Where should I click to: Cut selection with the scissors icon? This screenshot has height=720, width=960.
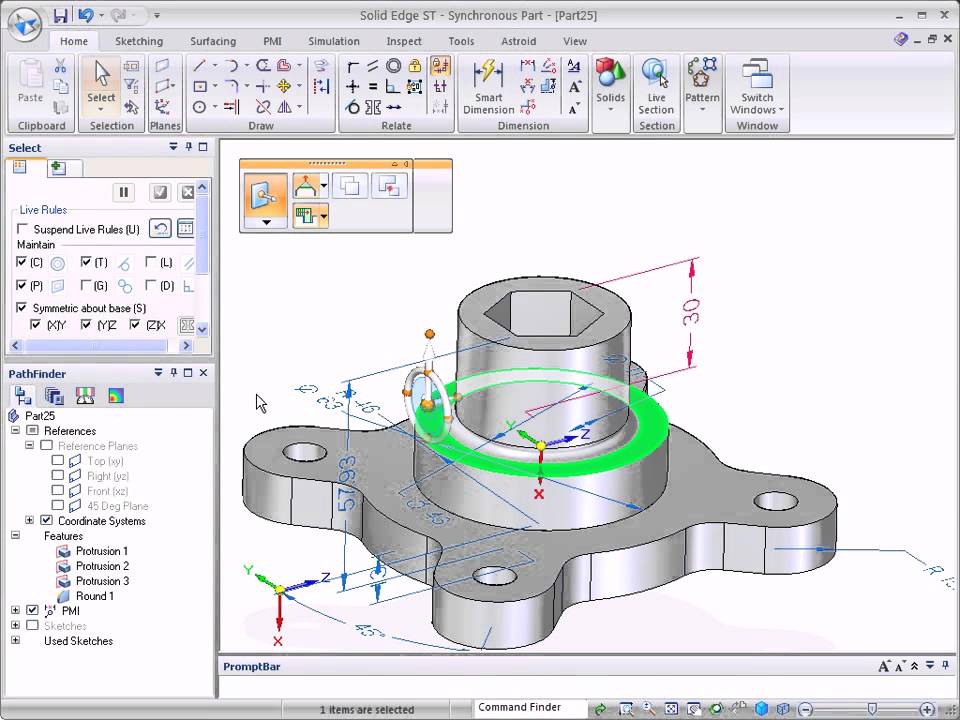coord(60,66)
